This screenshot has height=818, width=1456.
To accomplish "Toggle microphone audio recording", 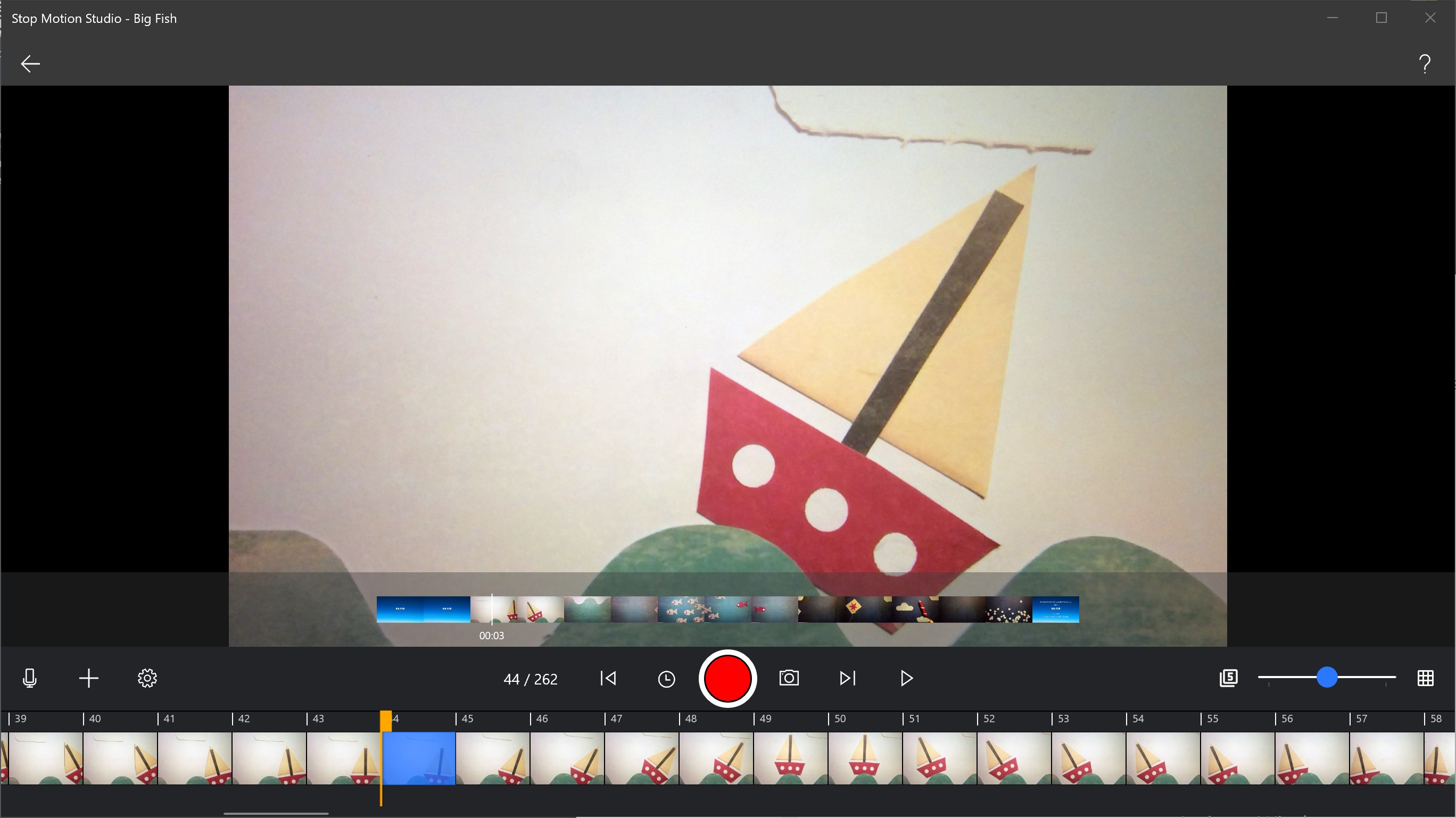I will (x=29, y=679).
